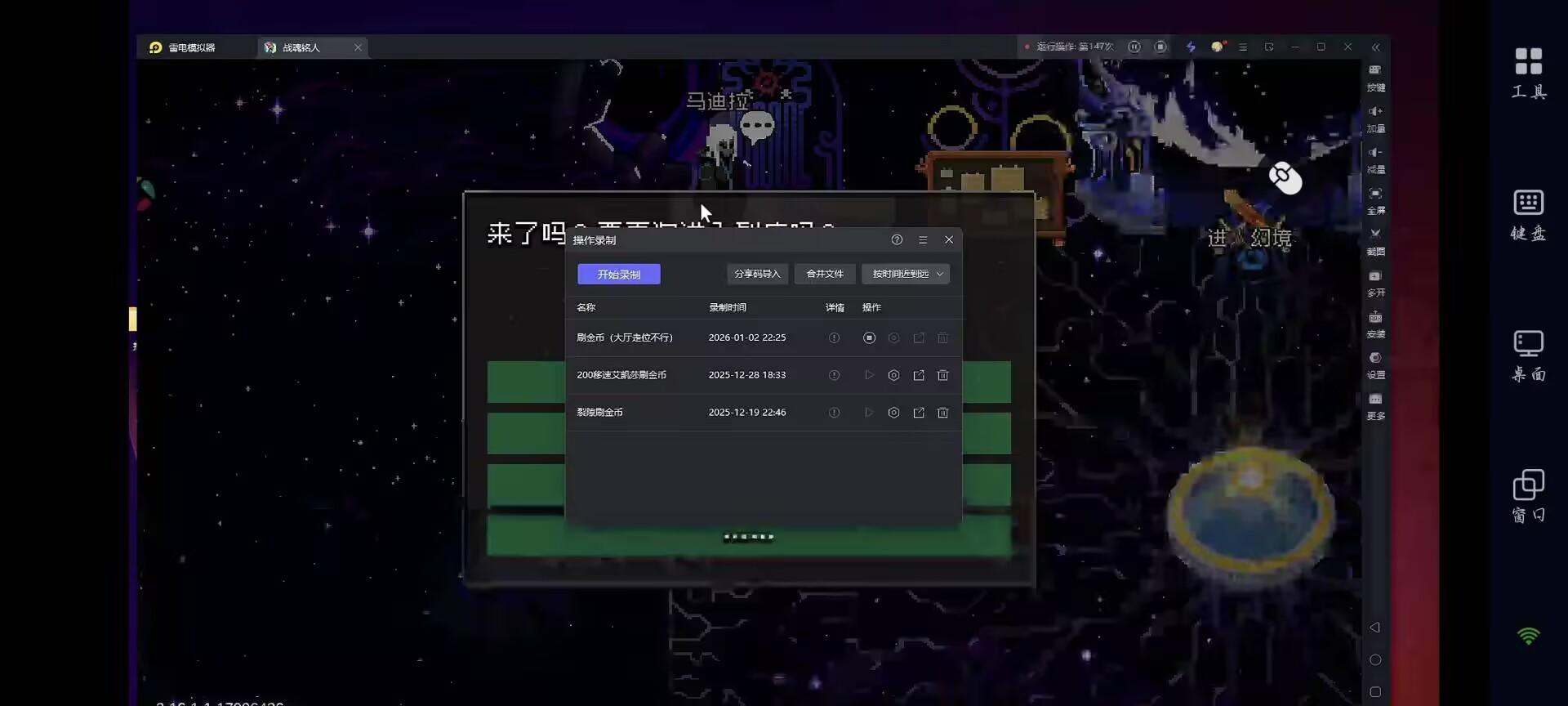Click the 开始录制 button
This screenshot has width=1568, height=706.
pyautogui.click(x=619, y=275)
